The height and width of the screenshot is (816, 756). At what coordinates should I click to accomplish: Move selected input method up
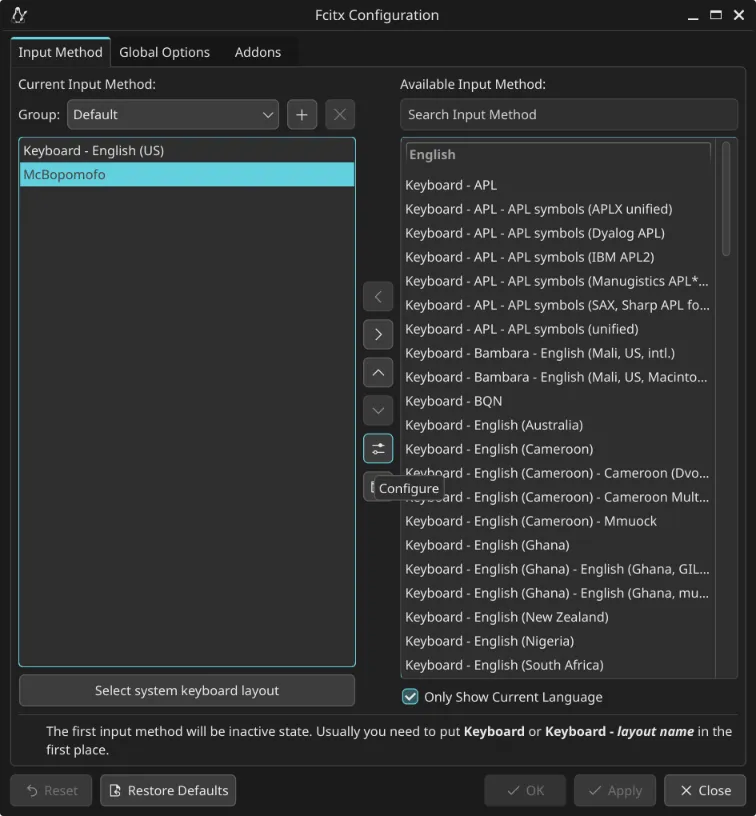(378, 373)
